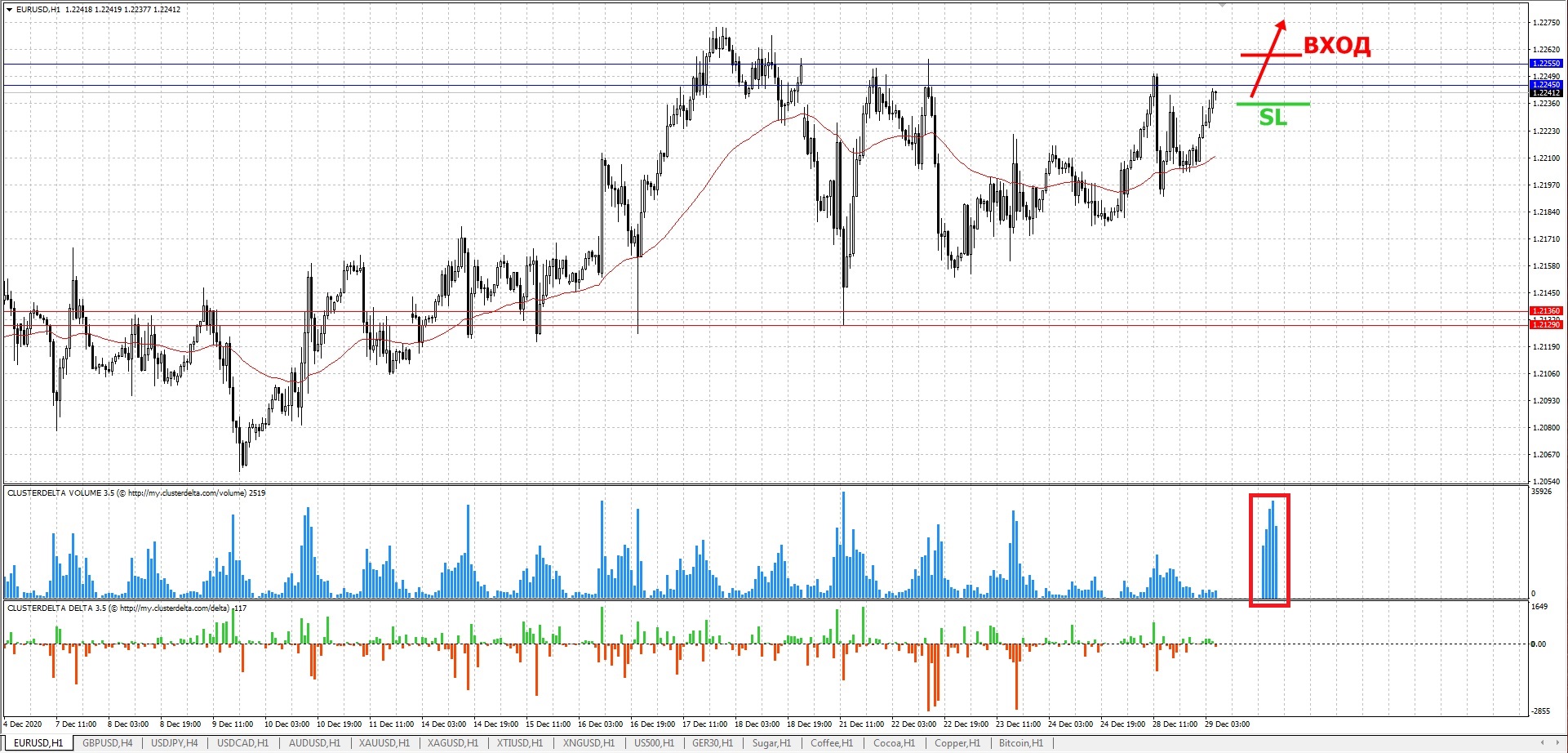Viewport: 1568px width, 753px height.
Task: Click the black current price 1.22412 label
Action: click(x=1545, y=93)
